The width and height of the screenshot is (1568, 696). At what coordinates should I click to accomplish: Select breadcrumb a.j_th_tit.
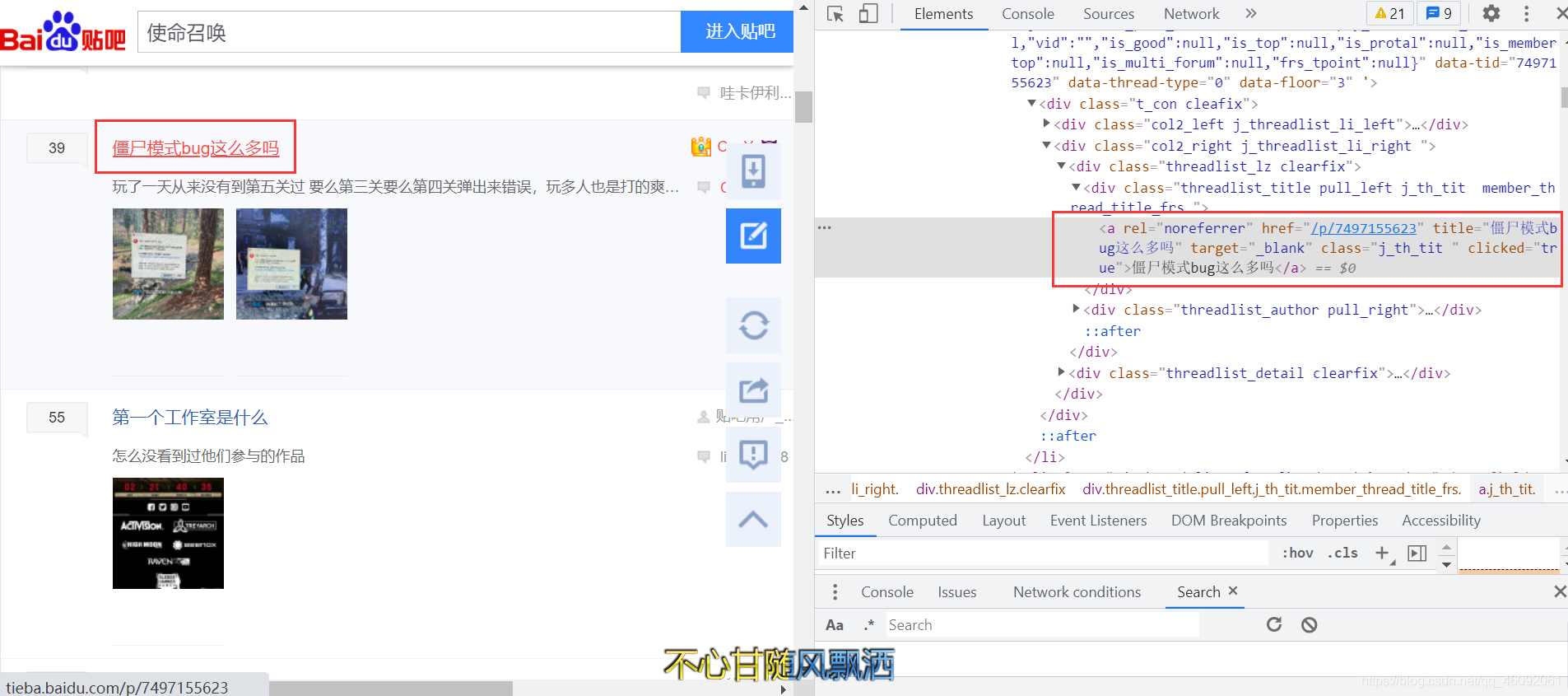point(1507,489)
